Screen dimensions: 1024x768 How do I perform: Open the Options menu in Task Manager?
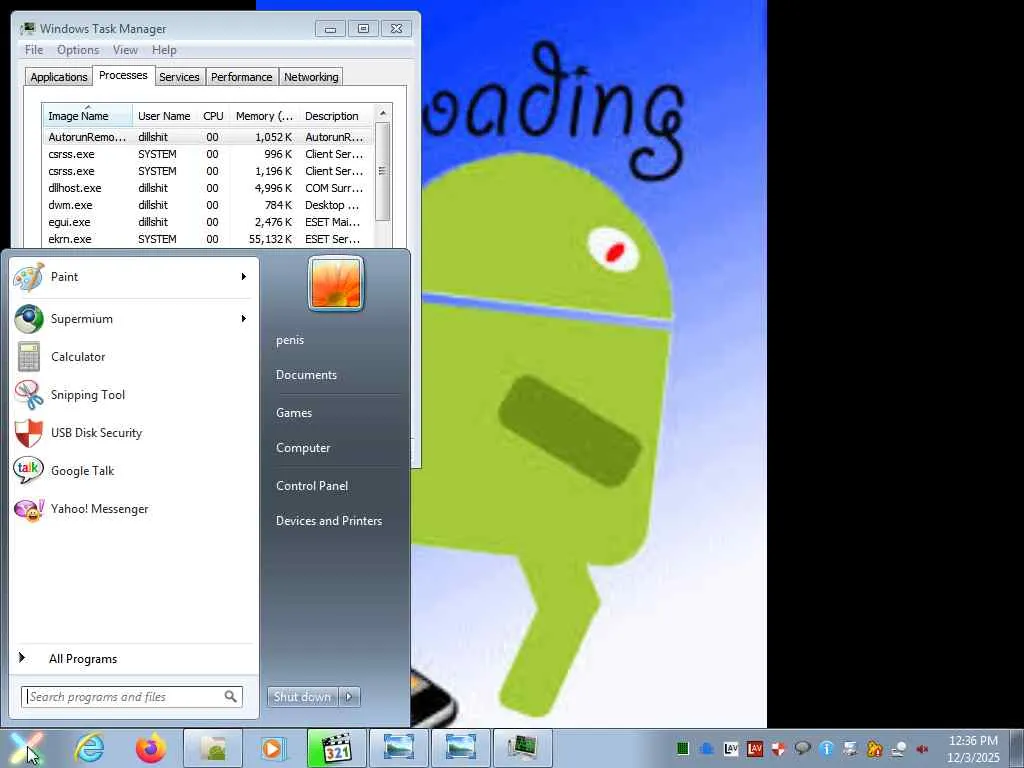coord(78,50)
